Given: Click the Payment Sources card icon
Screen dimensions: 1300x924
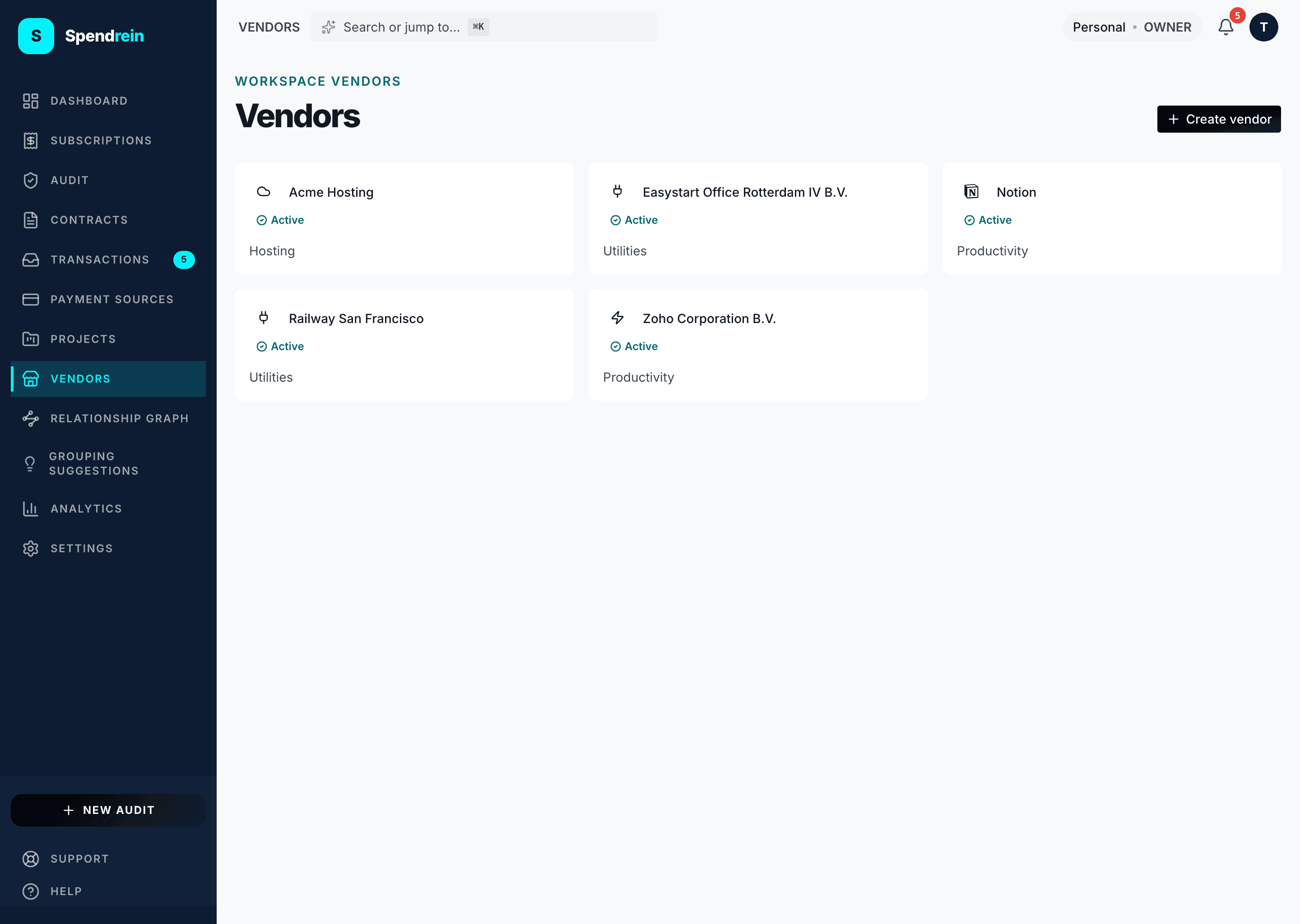Looking at the screenshot, I should coord(31,299).
